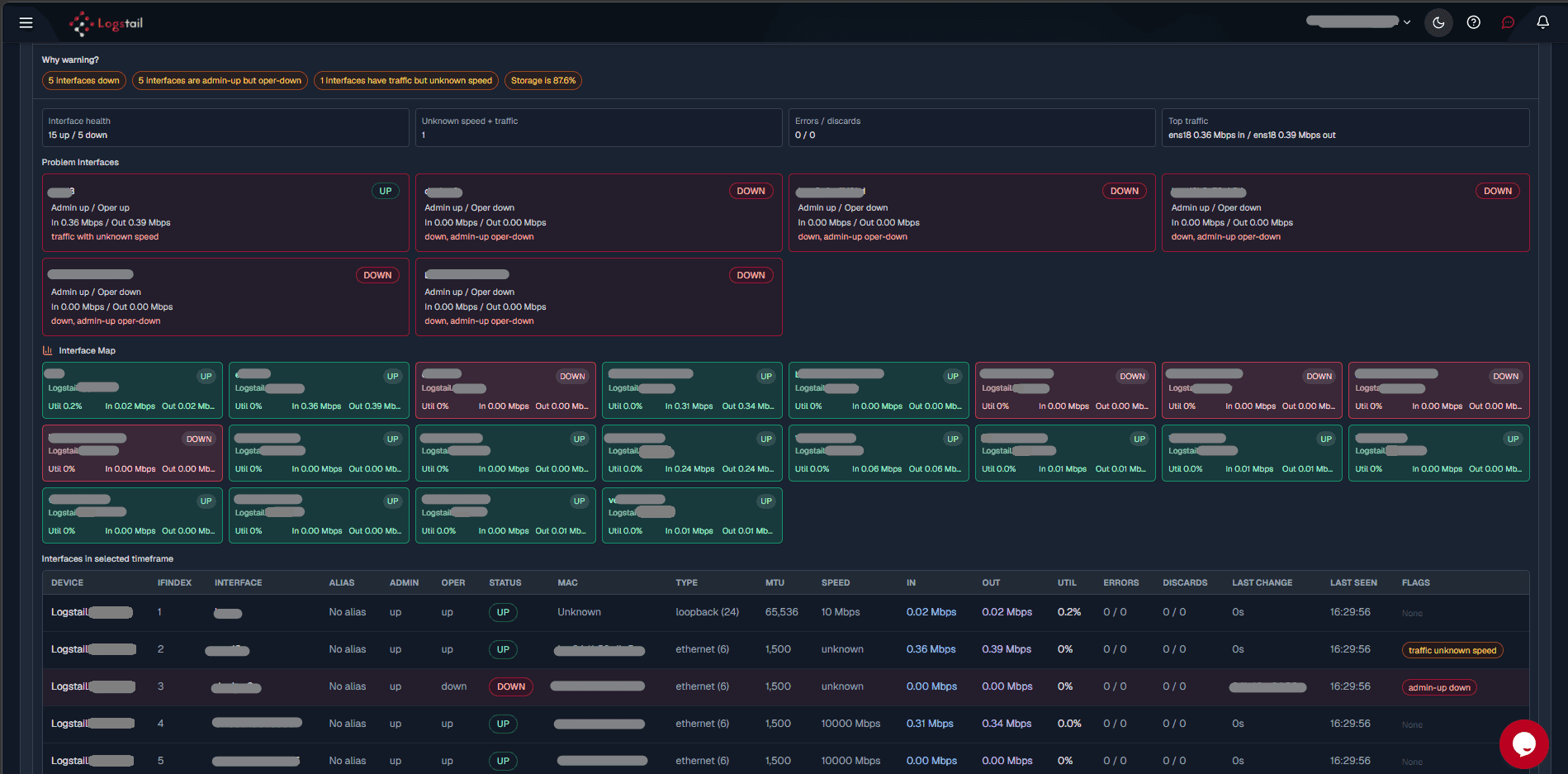Sort table by TYPE column
Image resolution: width=1568 pixels, height=774 pixels.
click(x=686, y=583)
